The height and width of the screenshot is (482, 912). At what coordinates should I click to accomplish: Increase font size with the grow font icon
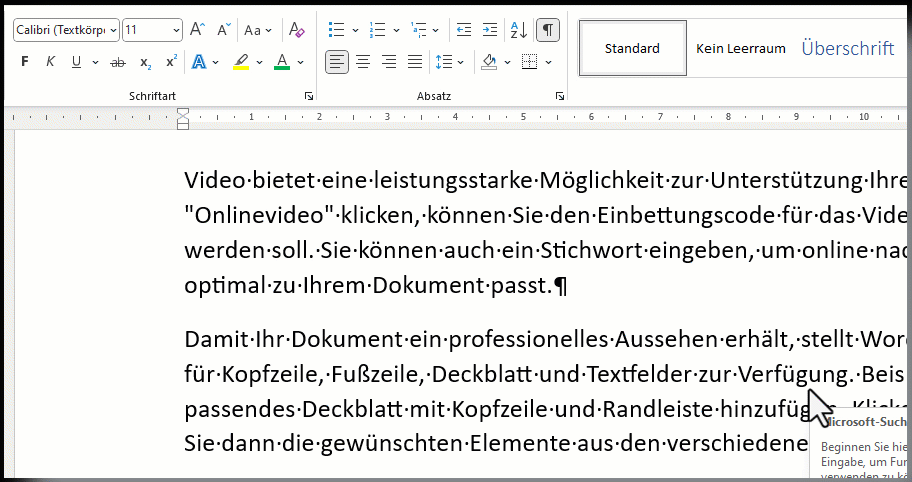[198, 30]
